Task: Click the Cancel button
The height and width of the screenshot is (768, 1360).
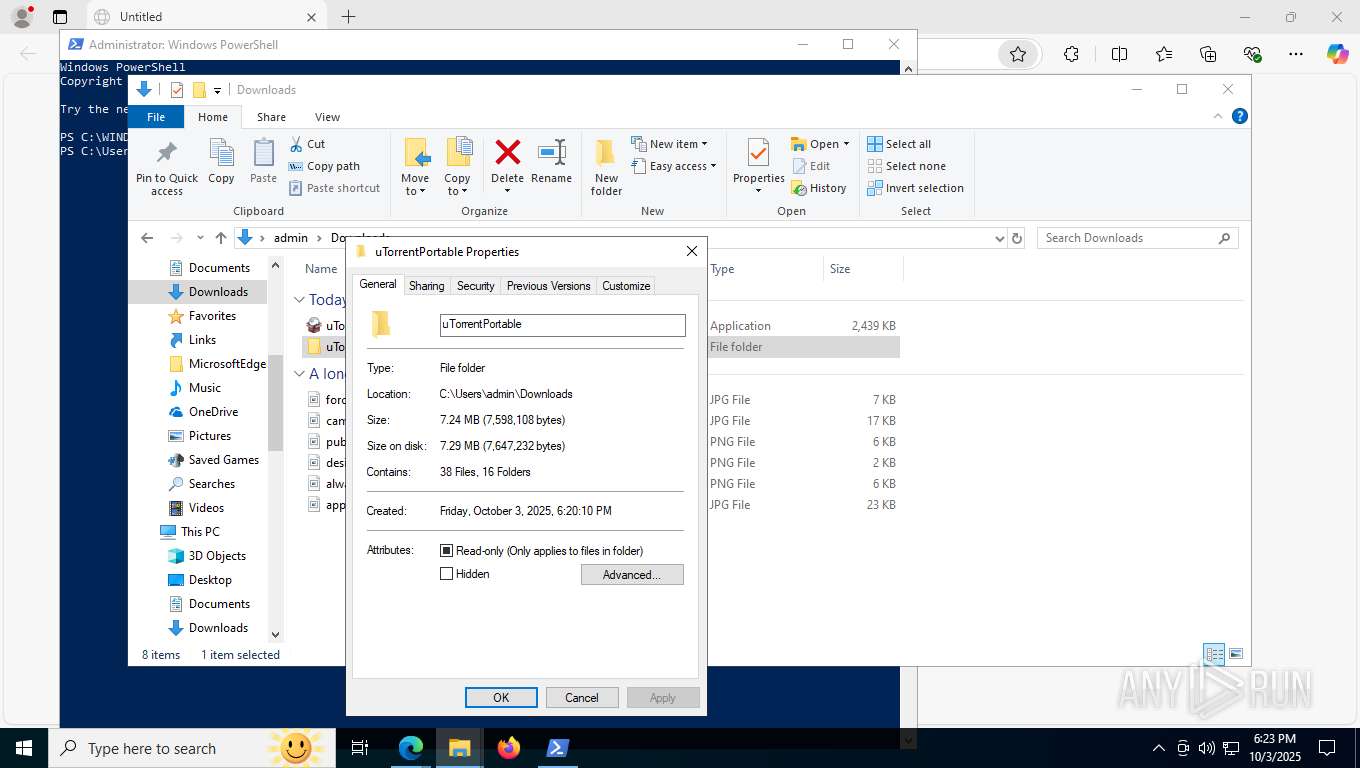Action: click(582, 698)
